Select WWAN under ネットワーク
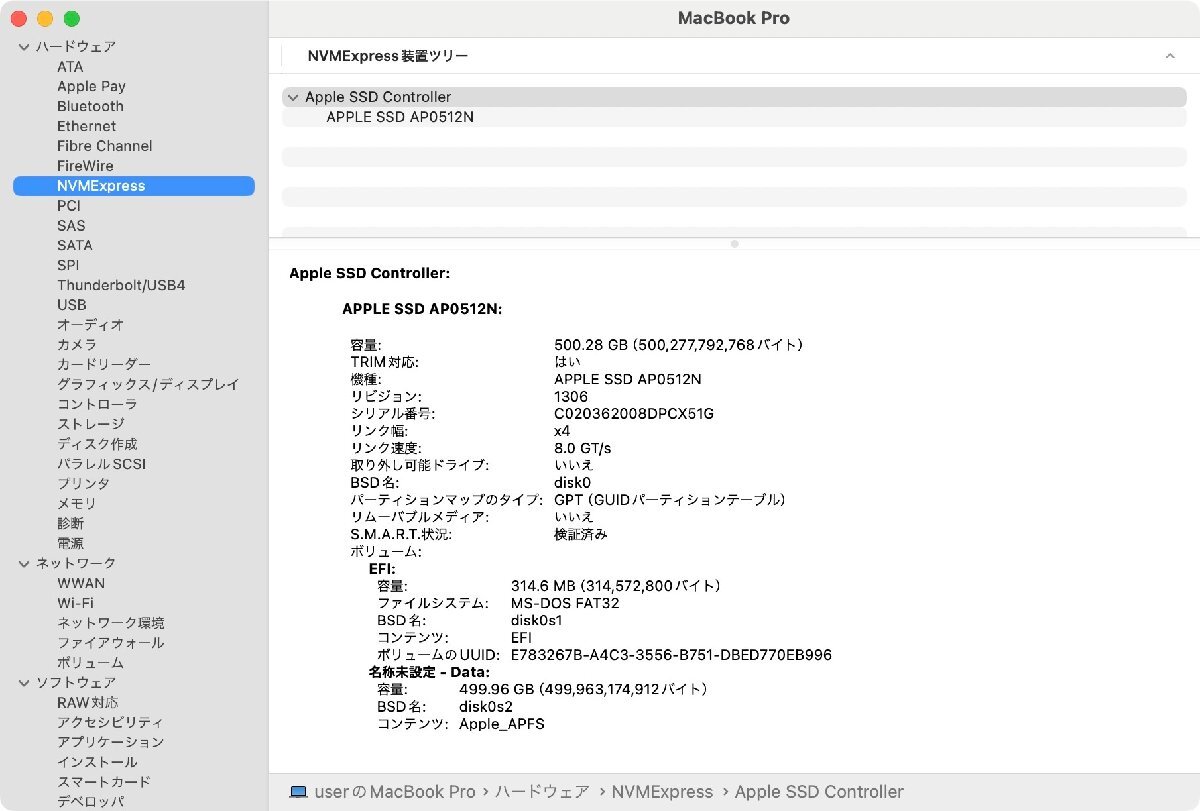 pos(81,583)
